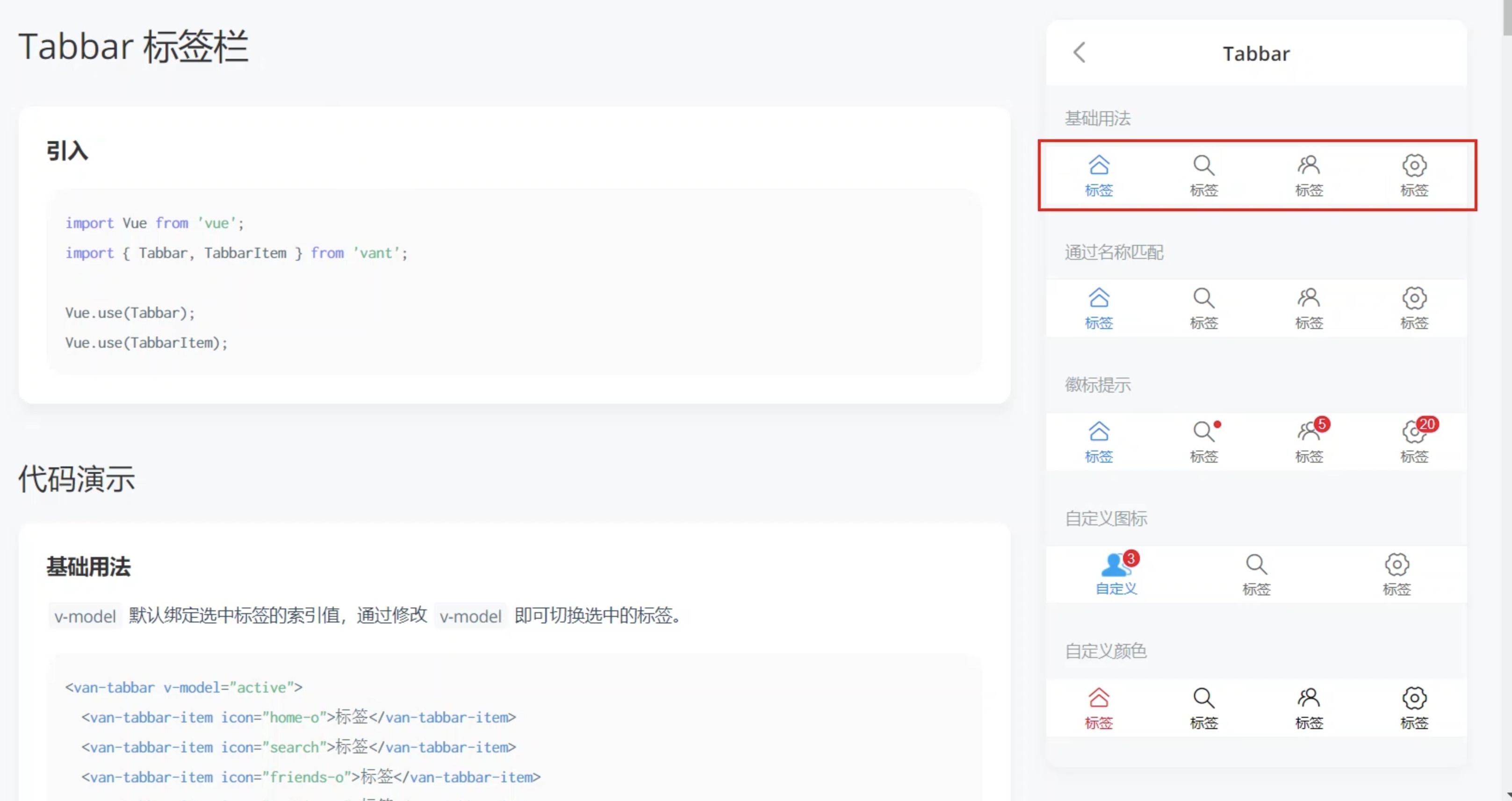This screenshot has width=1512, height=801.
Task: Select red home tab in 自定义颜色 tabbar
Action: tap(1099, 708)
